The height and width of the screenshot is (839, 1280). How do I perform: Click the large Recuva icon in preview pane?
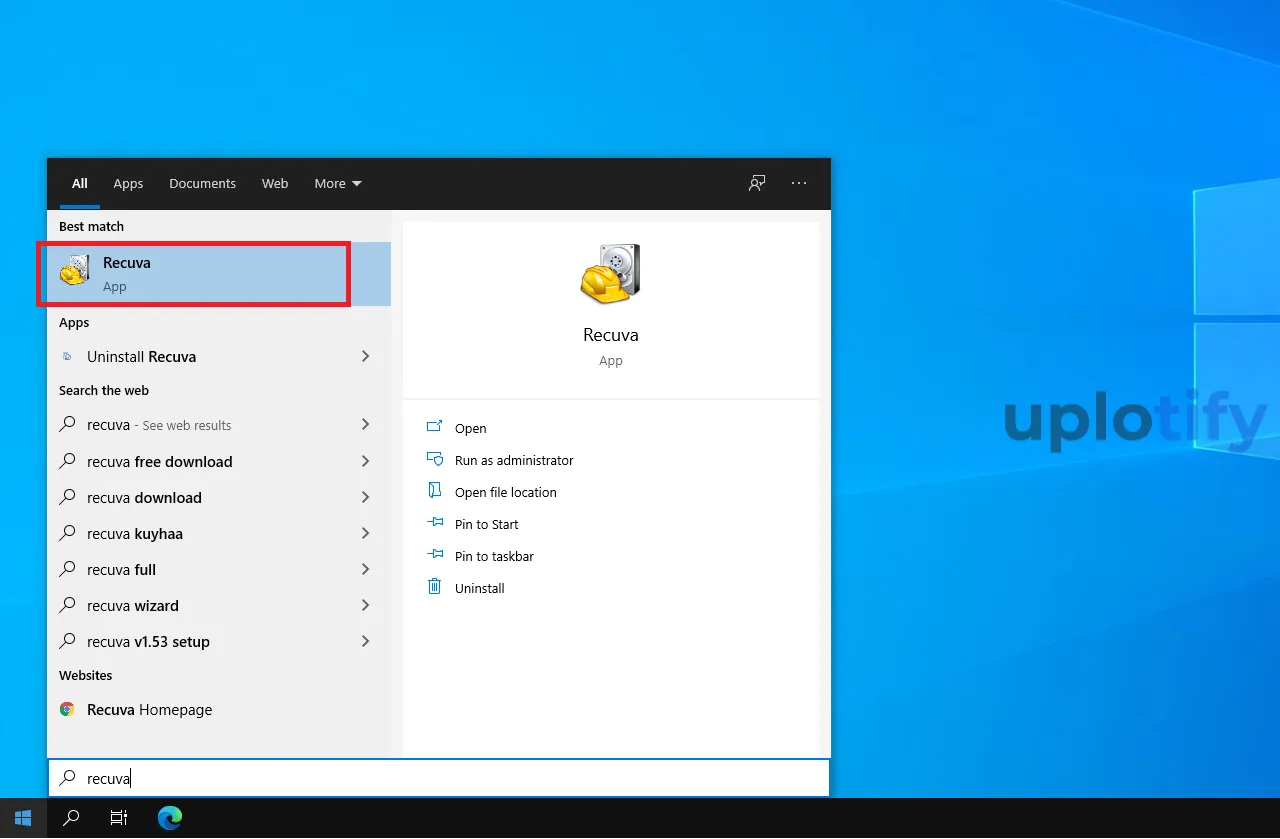coord(610,274)
